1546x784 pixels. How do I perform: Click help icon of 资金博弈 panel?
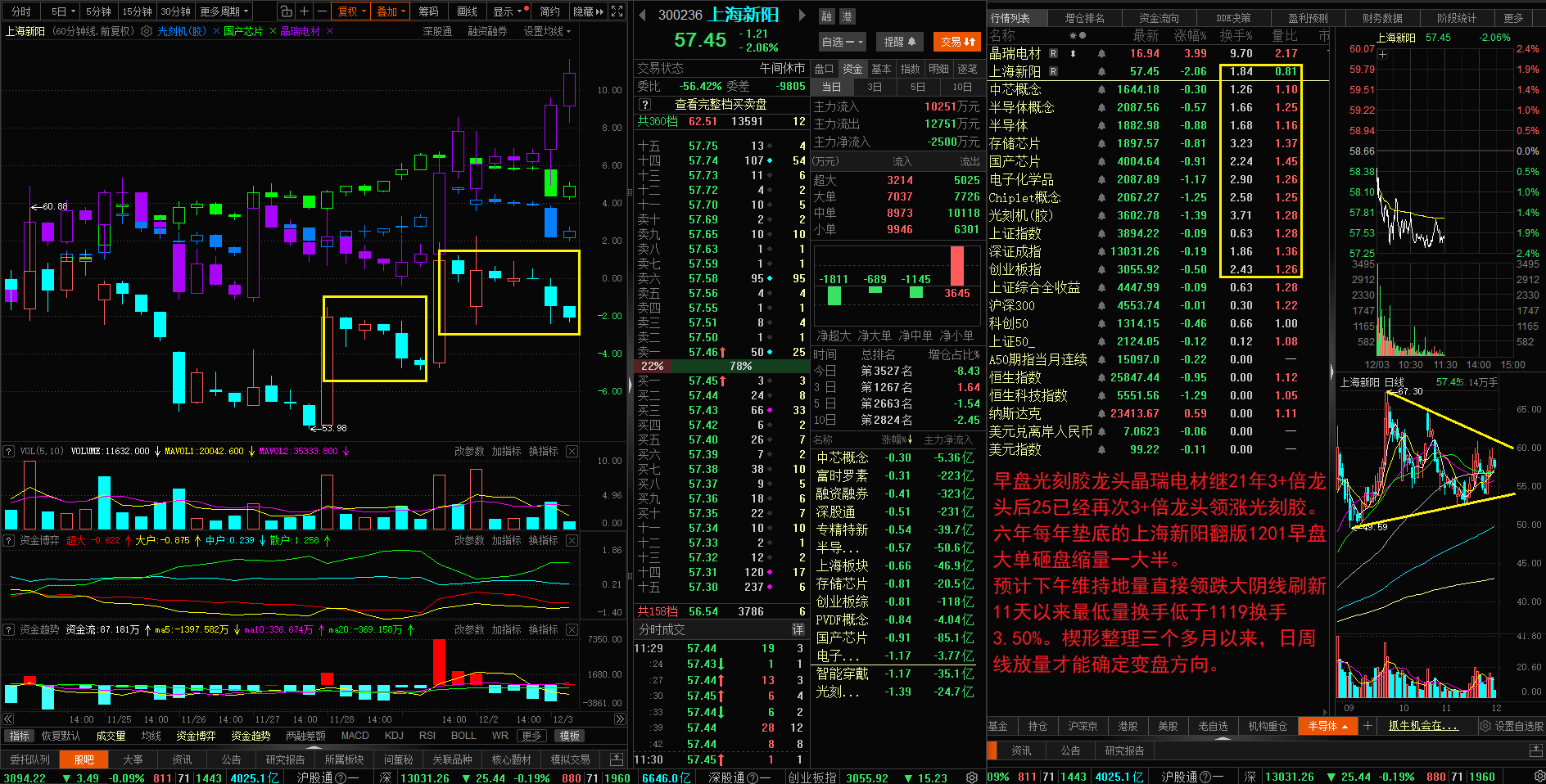(x=9, y=540)
